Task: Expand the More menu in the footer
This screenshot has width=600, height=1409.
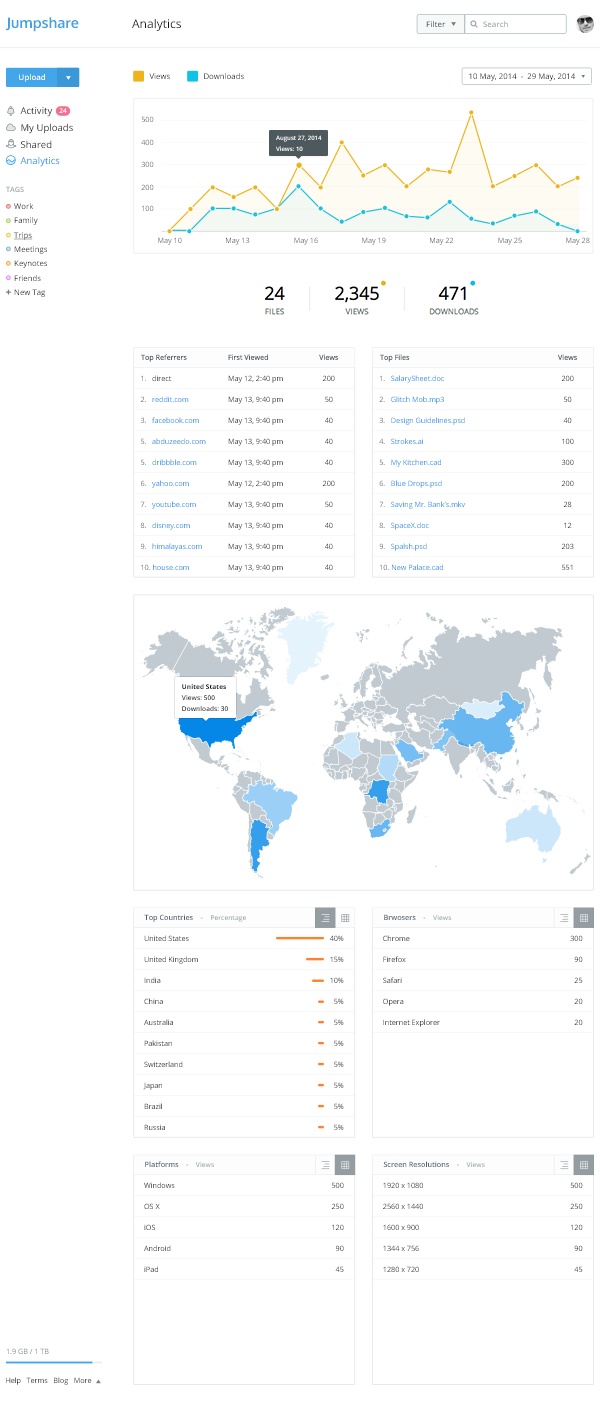Action: click(84, 1380)
